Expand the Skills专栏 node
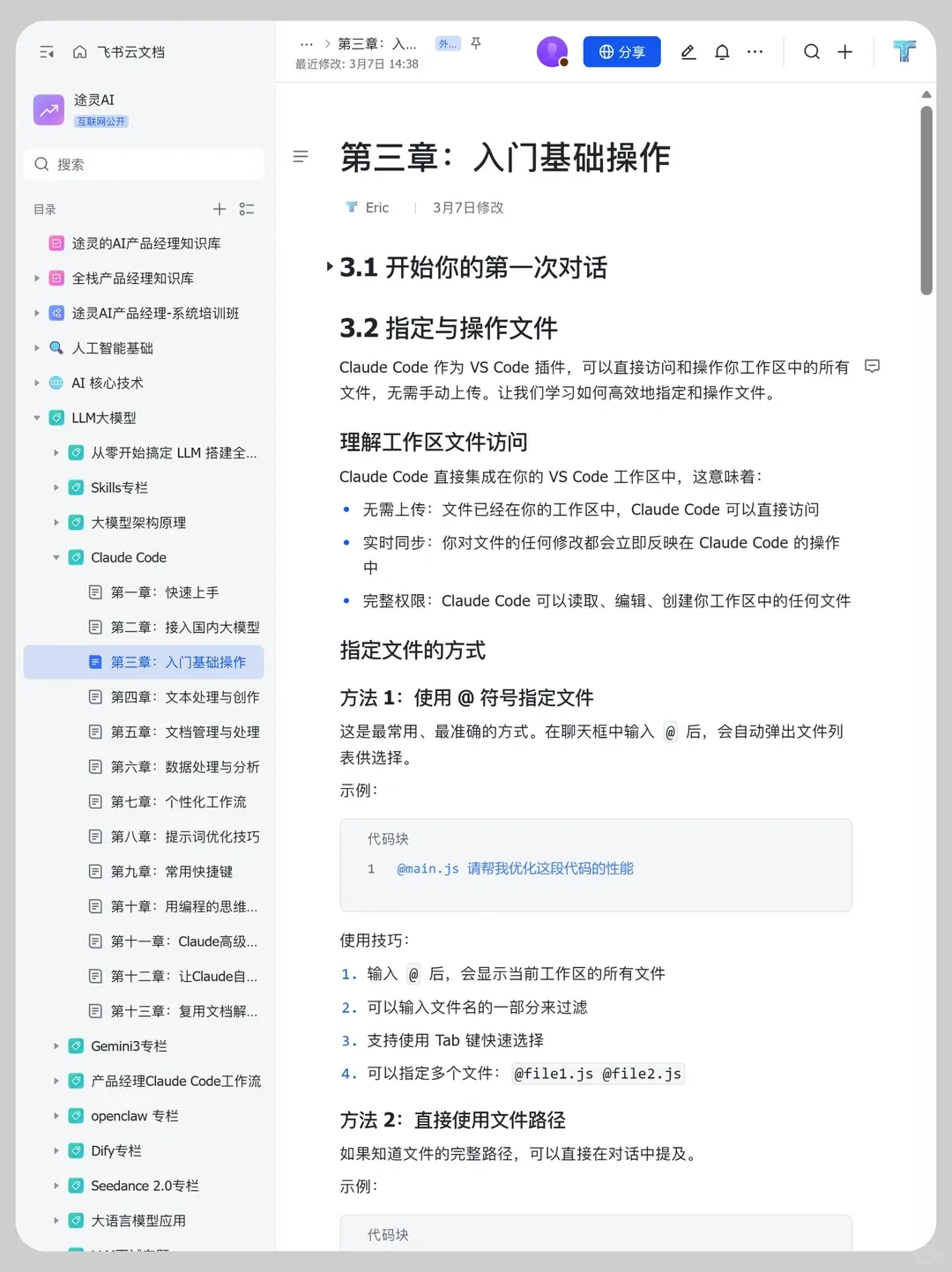This screenshot has width=952, height=1272. [56, 487]
